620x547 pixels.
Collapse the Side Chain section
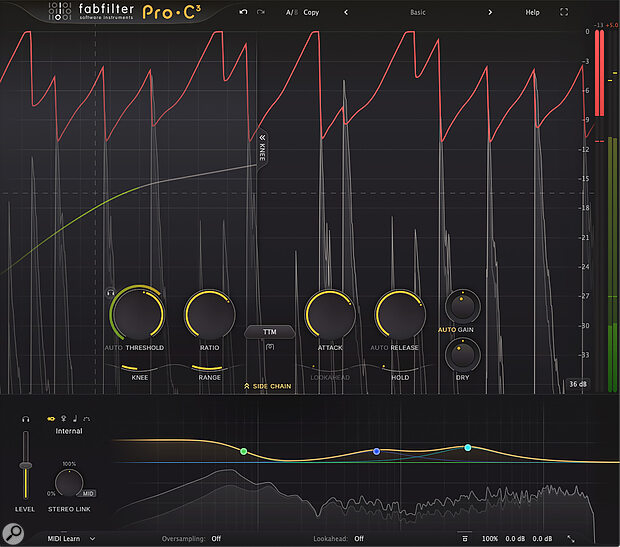(269, 385)
